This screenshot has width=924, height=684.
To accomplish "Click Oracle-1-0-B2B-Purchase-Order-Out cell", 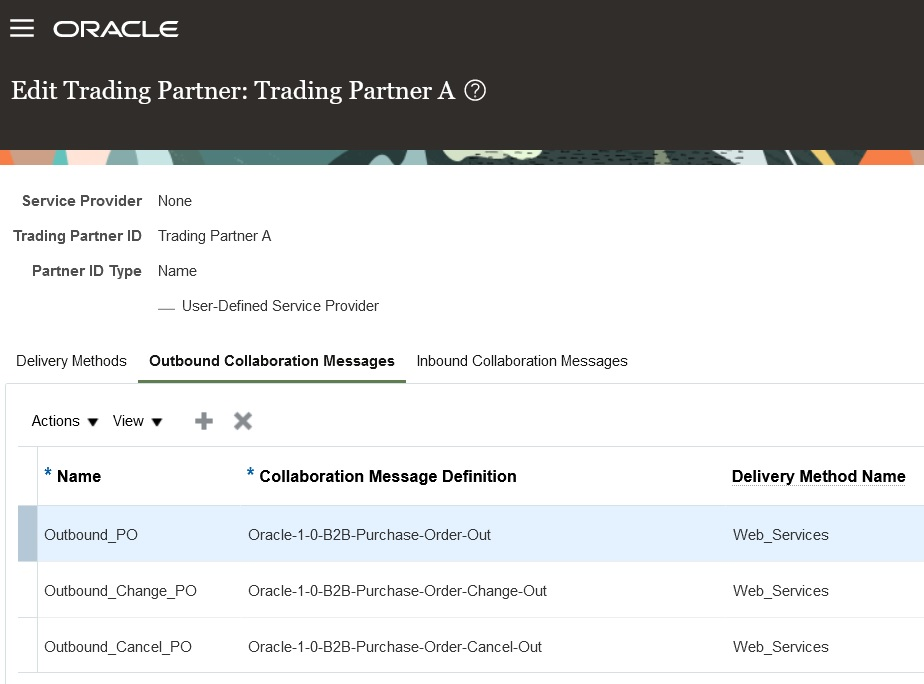I will click(369, 534).
